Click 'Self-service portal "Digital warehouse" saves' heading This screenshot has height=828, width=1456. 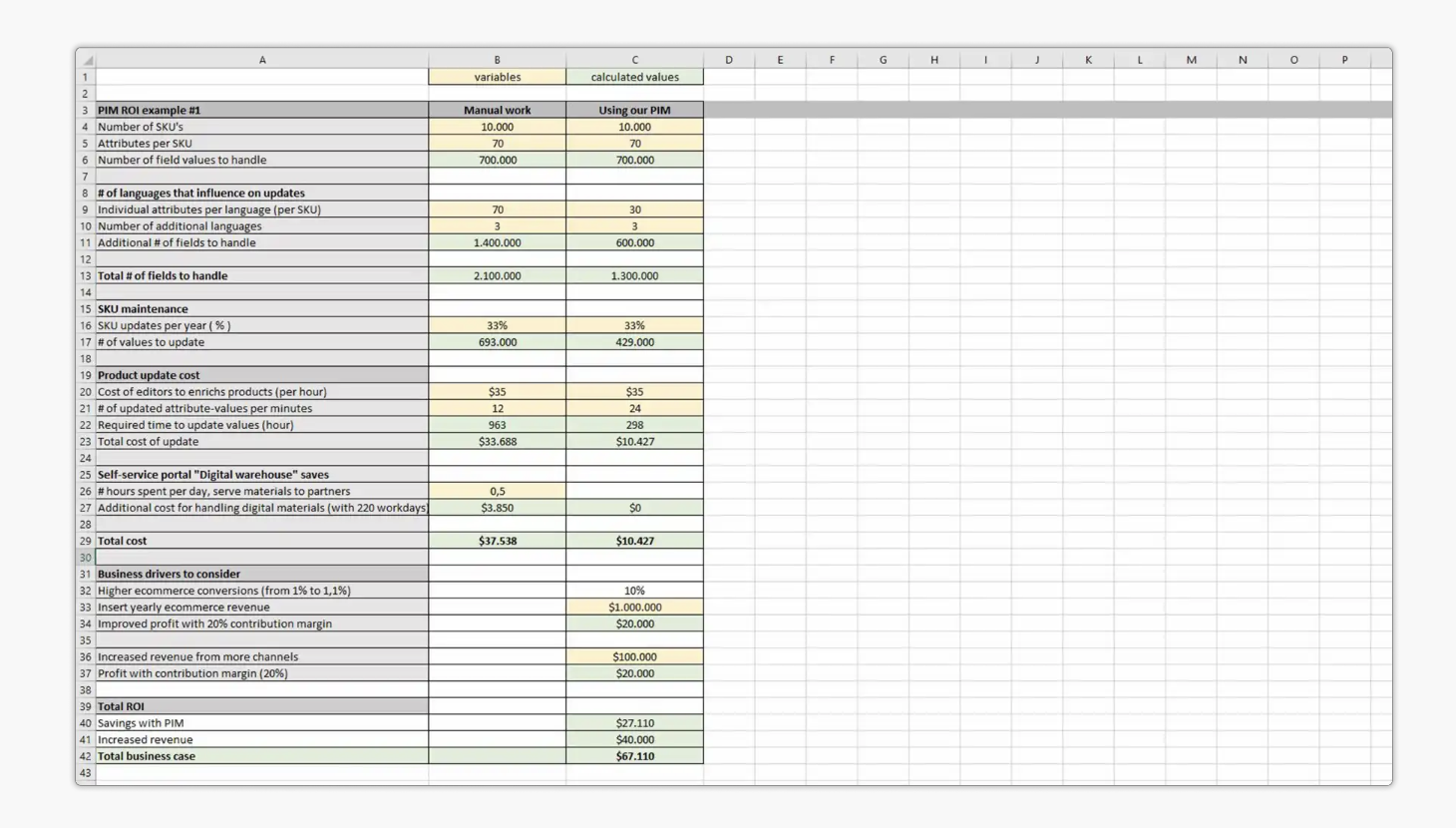[x=262, y=475]
